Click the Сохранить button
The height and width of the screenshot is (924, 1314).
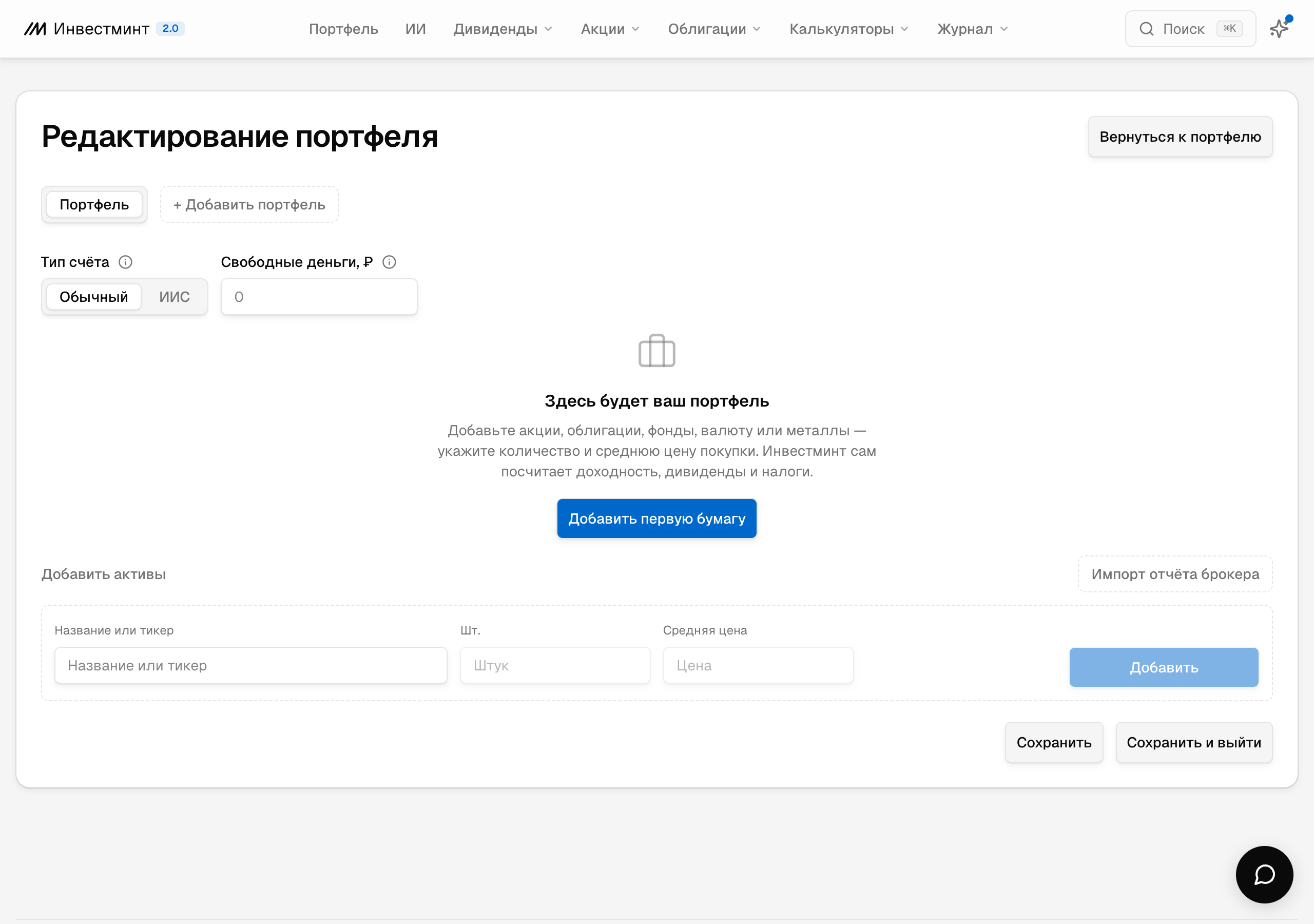[1054, 742]
